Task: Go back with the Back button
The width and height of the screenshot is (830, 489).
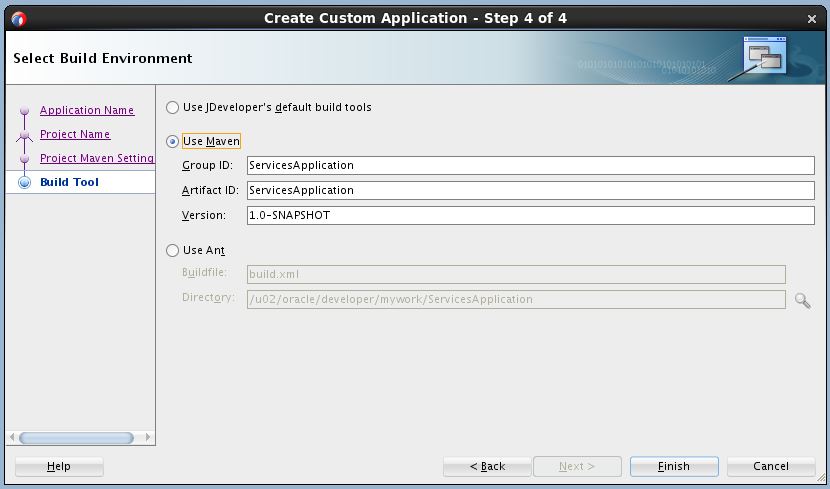Action: click(487, 466)
